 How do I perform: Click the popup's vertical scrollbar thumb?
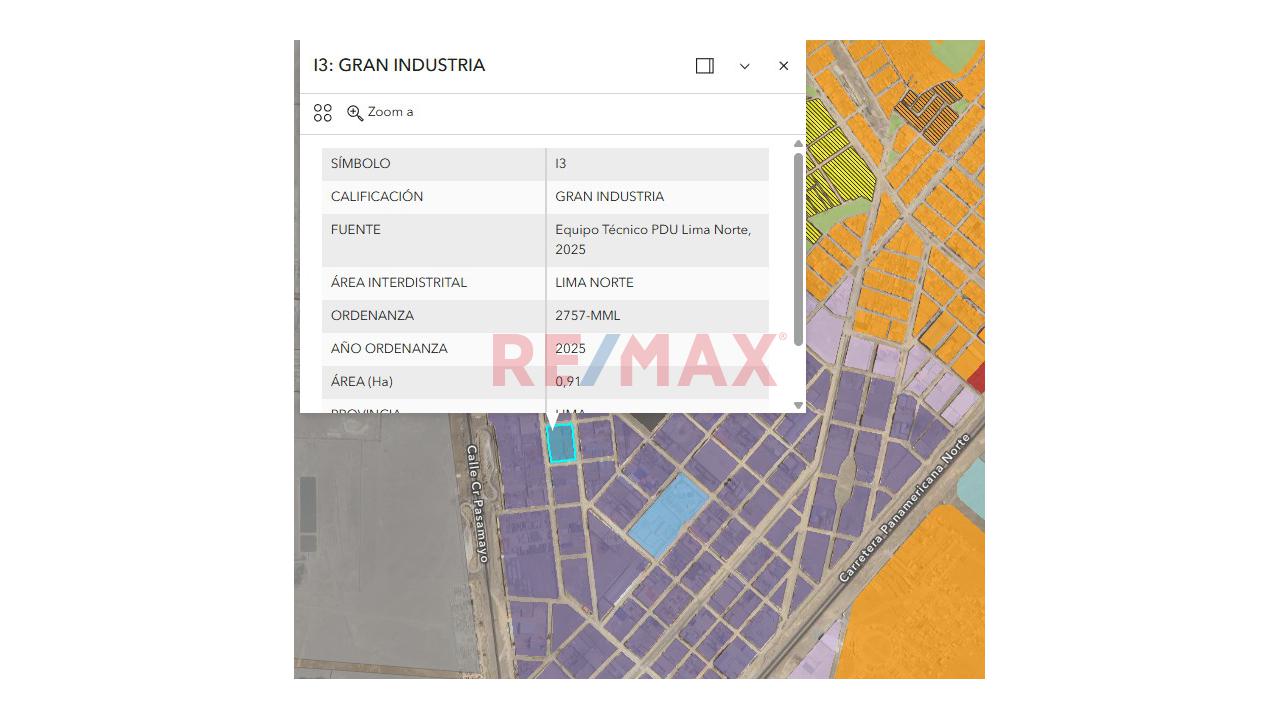(x=798, y=250)
